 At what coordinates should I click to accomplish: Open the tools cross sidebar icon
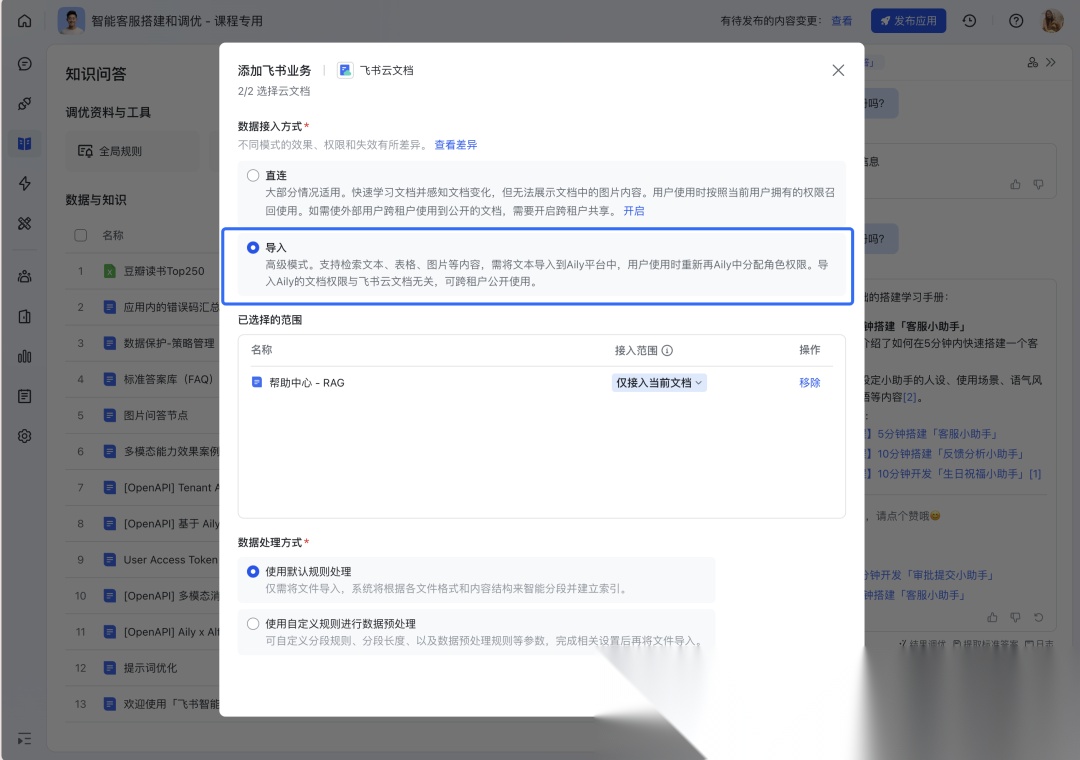click(25, 223)
